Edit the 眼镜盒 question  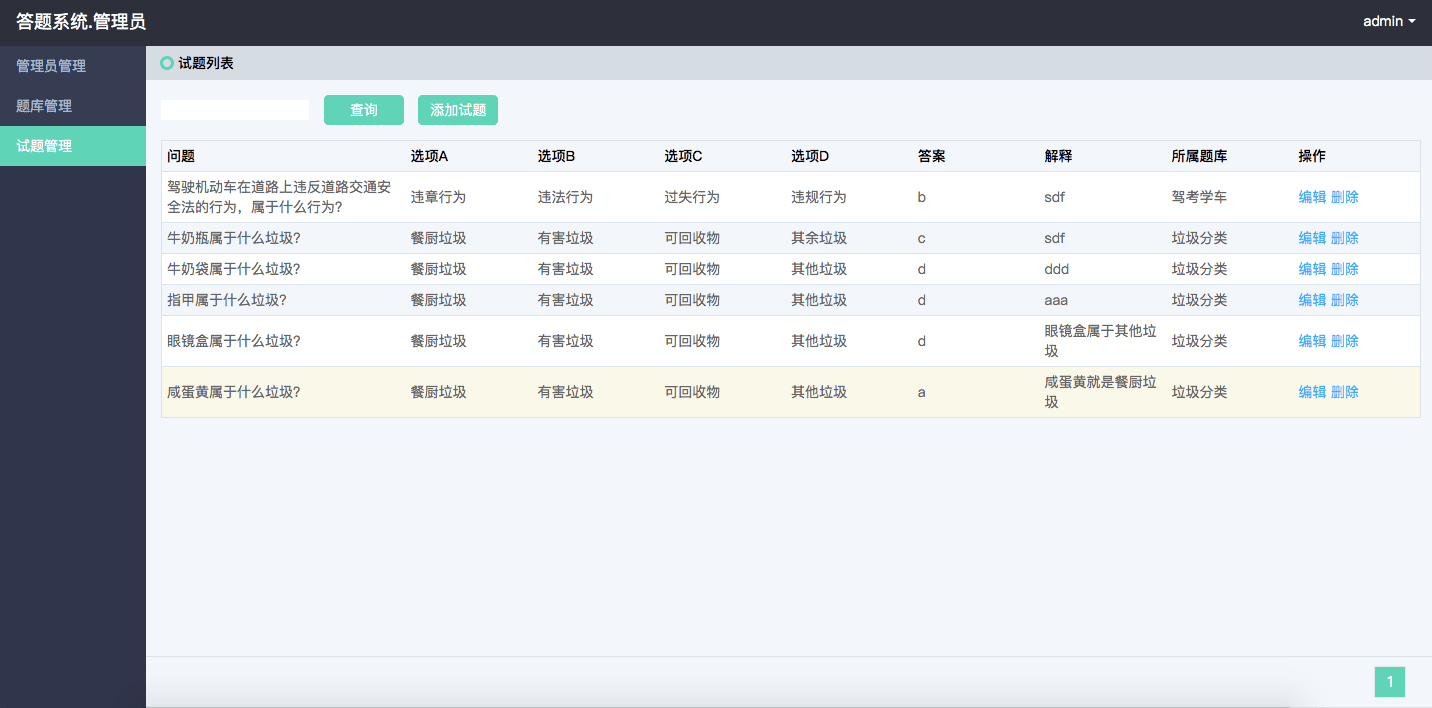pos(1311,341)
